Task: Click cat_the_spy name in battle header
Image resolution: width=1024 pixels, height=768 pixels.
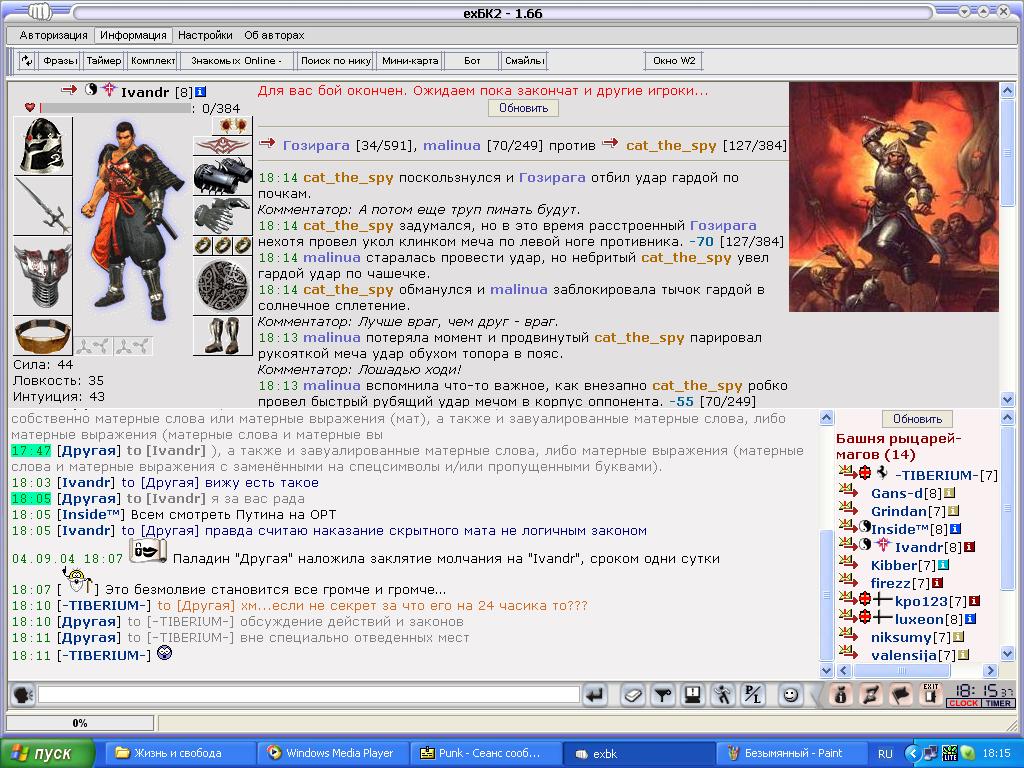Action: click(x=671, y=146)
